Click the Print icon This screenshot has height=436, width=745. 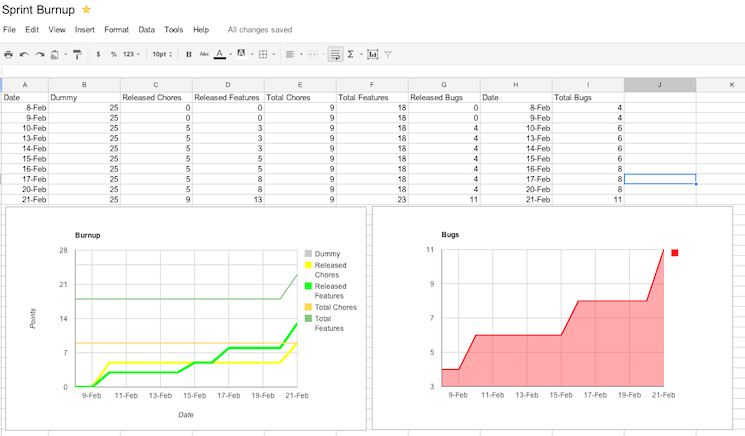(8, 55)
